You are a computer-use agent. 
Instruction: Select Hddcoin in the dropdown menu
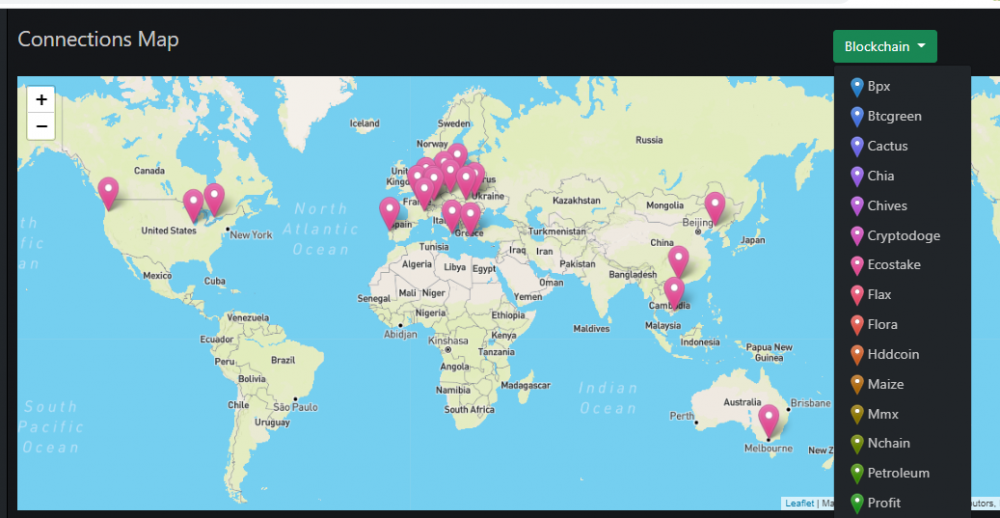pyautogui.click(x=902, y=354)
